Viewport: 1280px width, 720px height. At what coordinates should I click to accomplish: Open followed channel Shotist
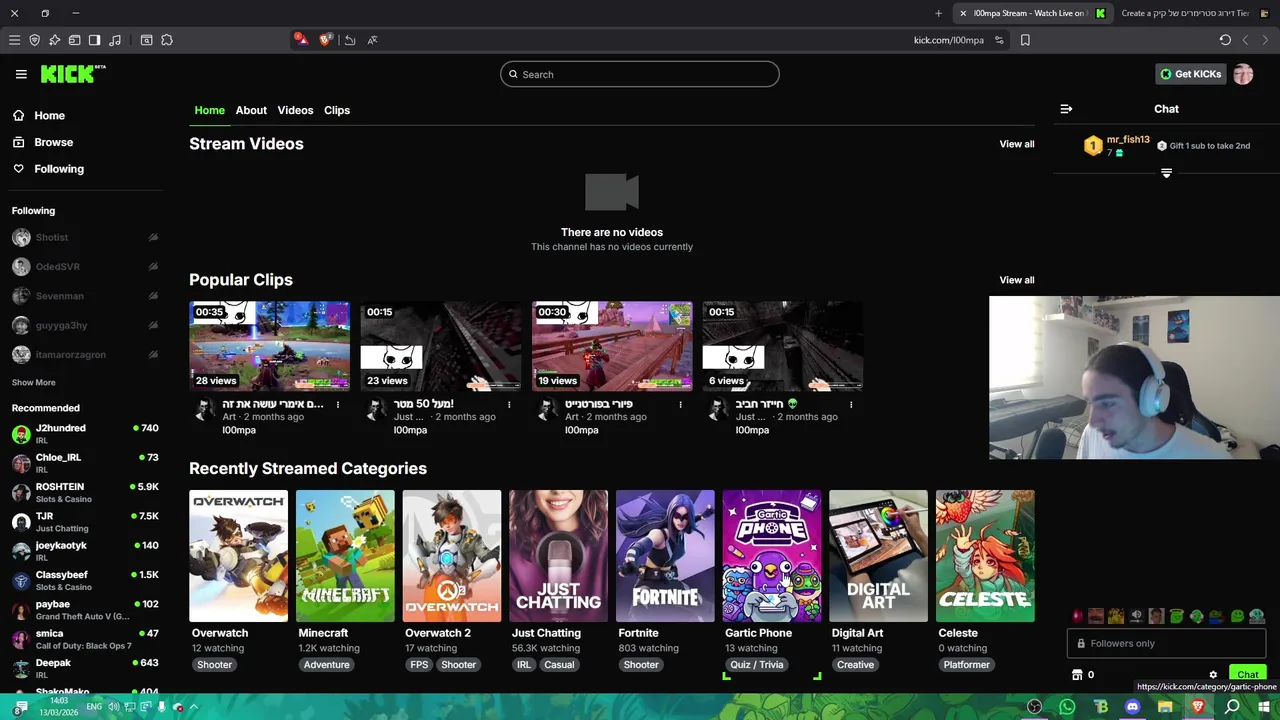tap(84, 237)
